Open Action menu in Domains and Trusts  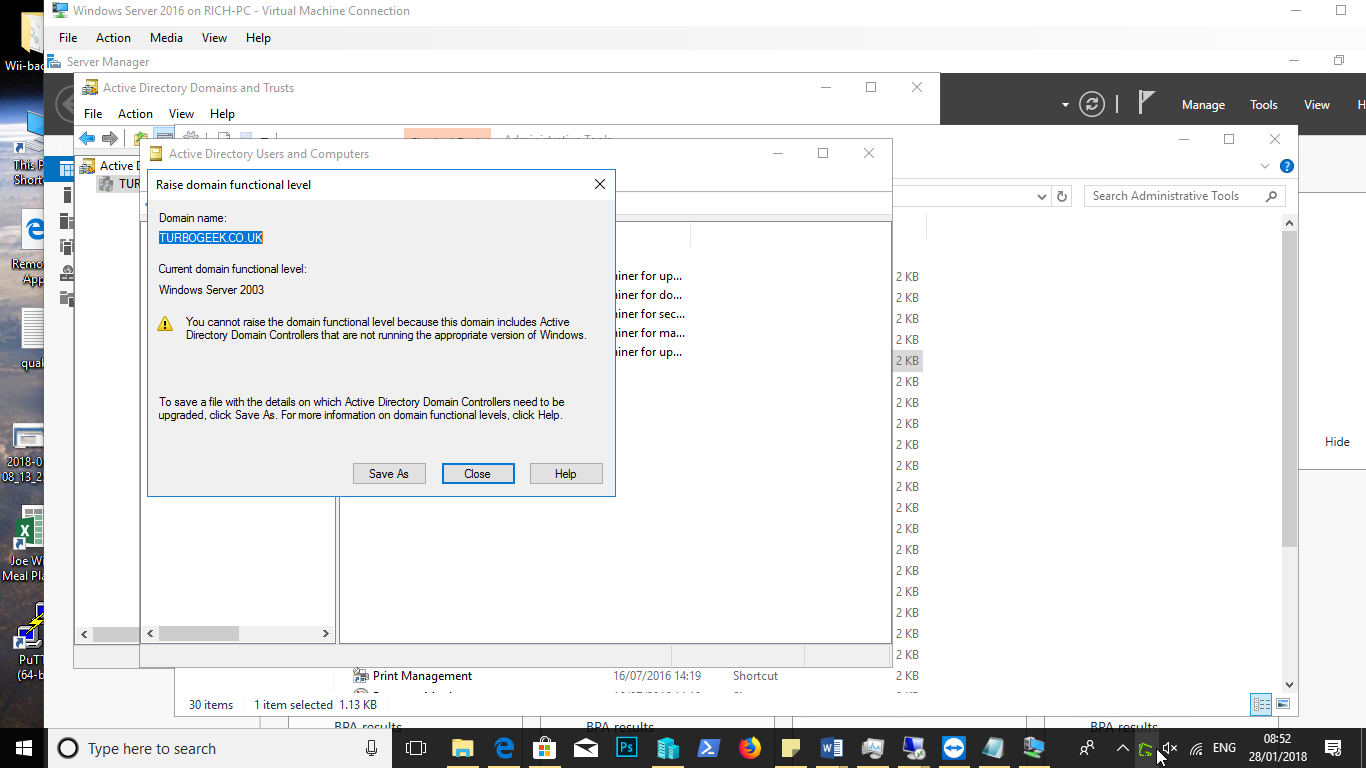click(x=135, y=114)
